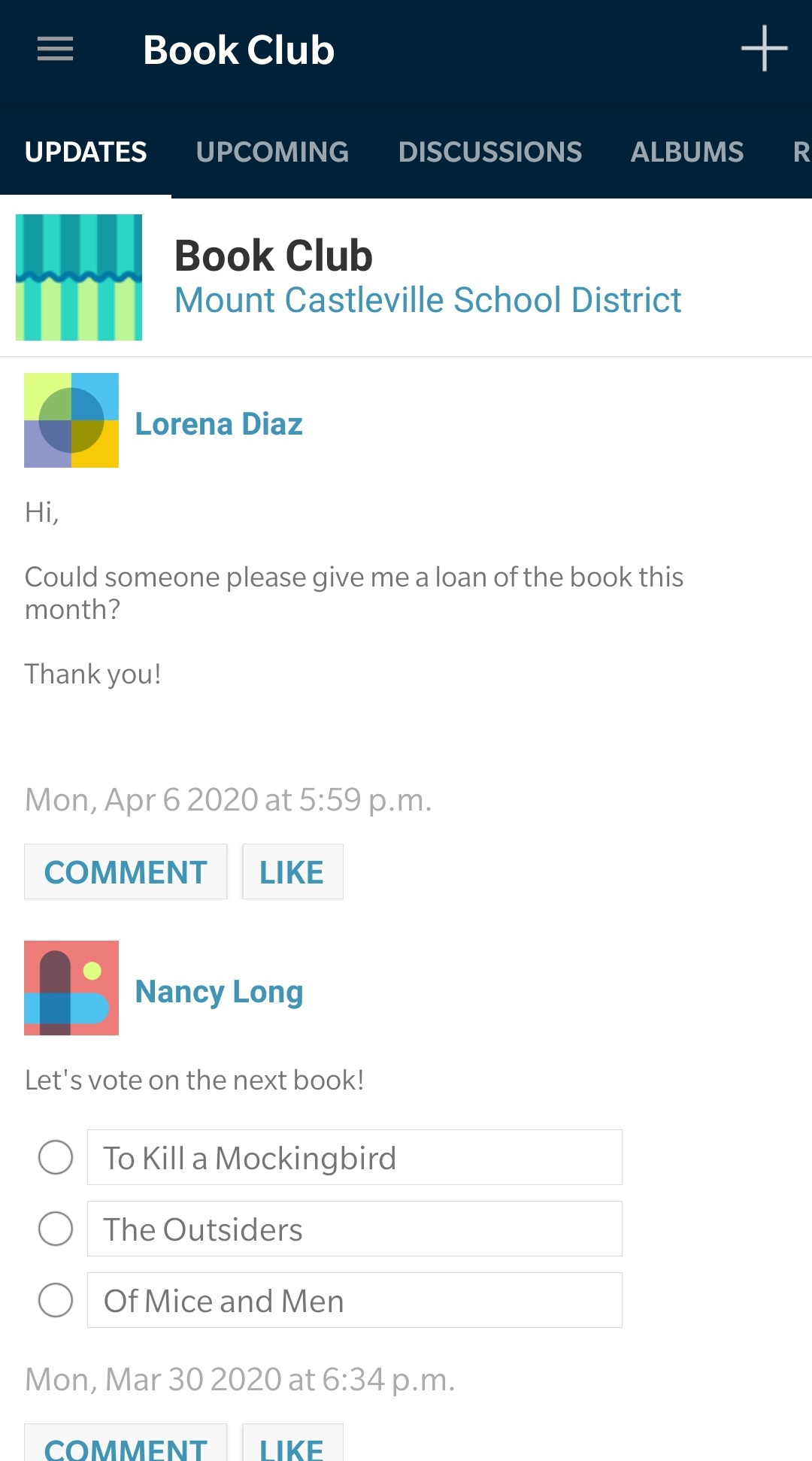Tap the Of Mice and Men option box
Screen dimensions: 812x1461
354,1300
